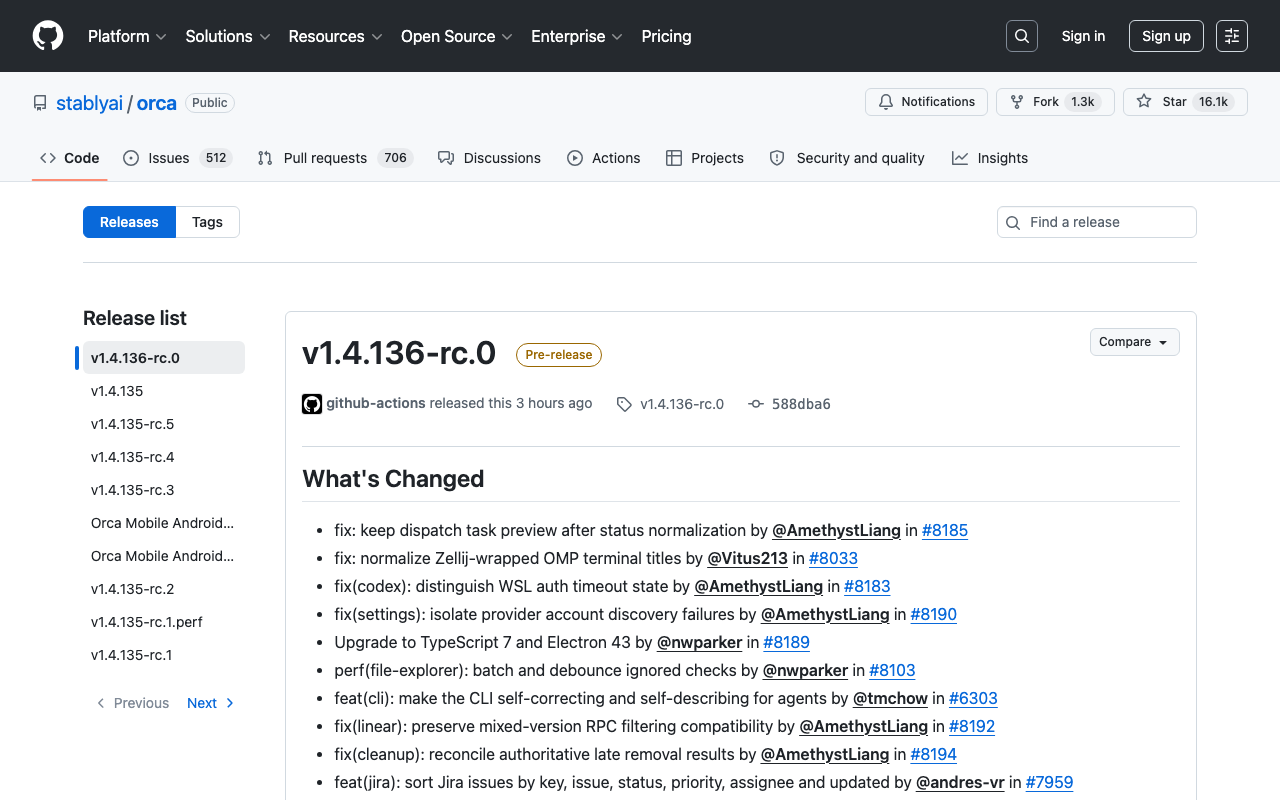Click the Actions play icon
The width and height of the screenshot is (1280, 800).
(x=575, y=158)
